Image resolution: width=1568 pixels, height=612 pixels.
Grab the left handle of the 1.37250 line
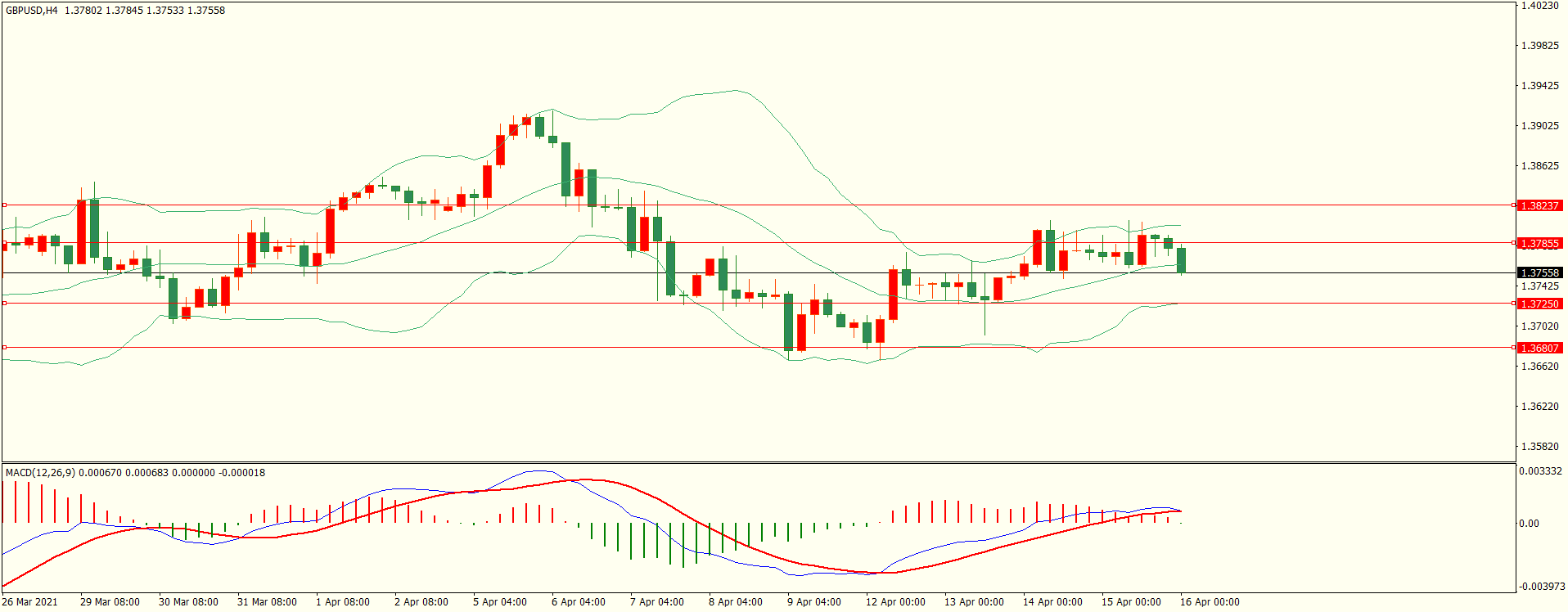(4, 304)
